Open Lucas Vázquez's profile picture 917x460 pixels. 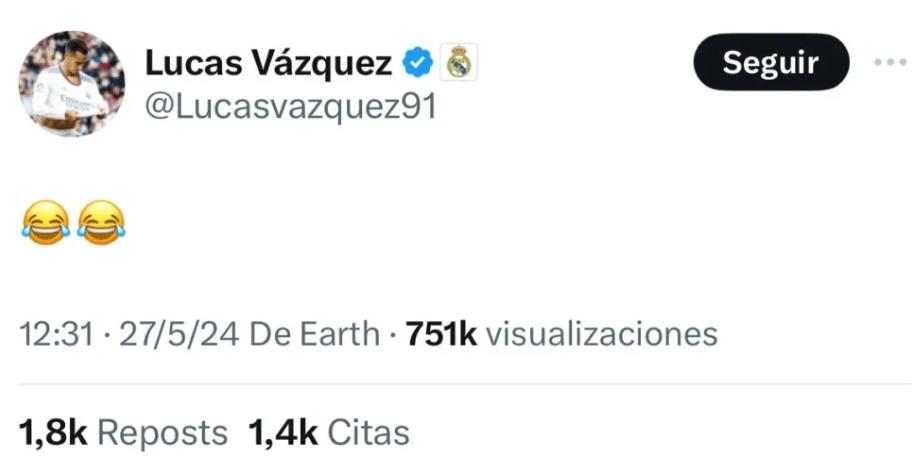(x=71, y=84)
